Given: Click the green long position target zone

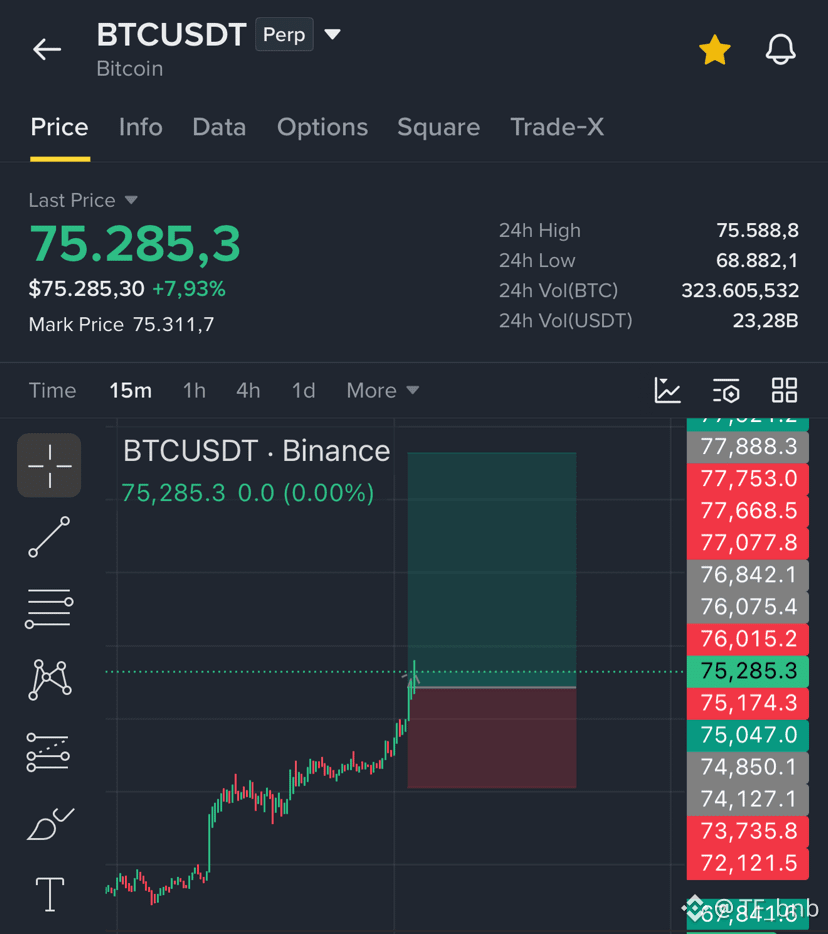Looking at the screenshot, I should point(492,570).
